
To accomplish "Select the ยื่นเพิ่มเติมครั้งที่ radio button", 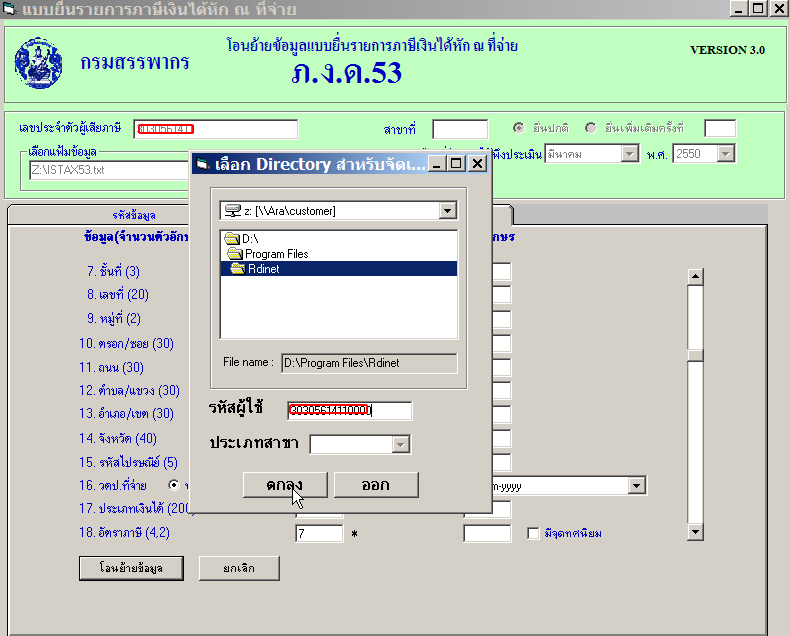I will [x=591, y=128].
